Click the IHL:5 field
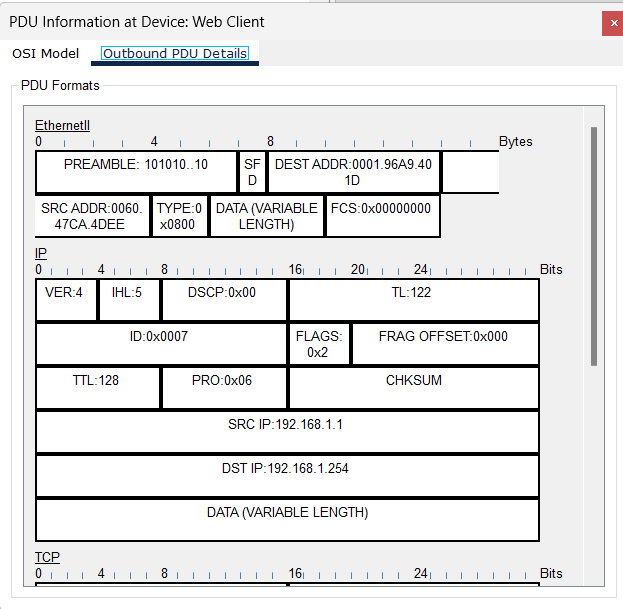Viewport: 623px width, 609px height. [129, 300]
